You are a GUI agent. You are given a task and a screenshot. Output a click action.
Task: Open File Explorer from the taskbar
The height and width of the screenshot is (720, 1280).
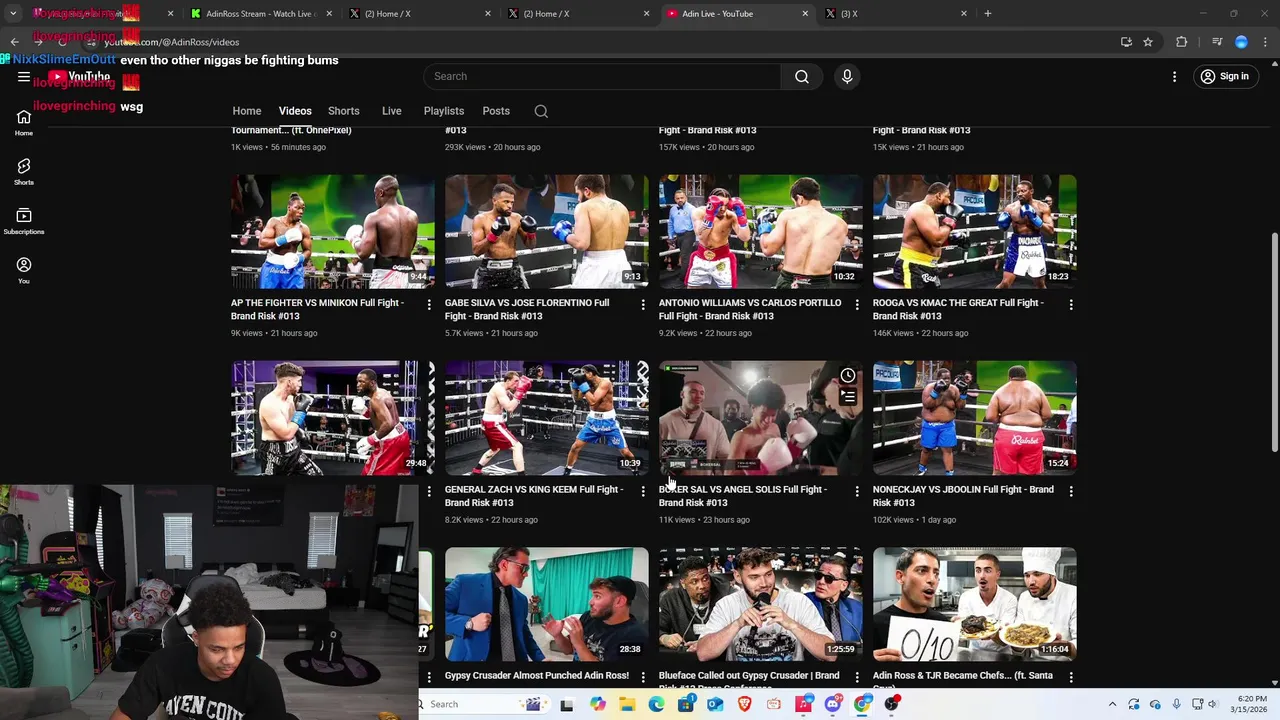coord(627,704)
